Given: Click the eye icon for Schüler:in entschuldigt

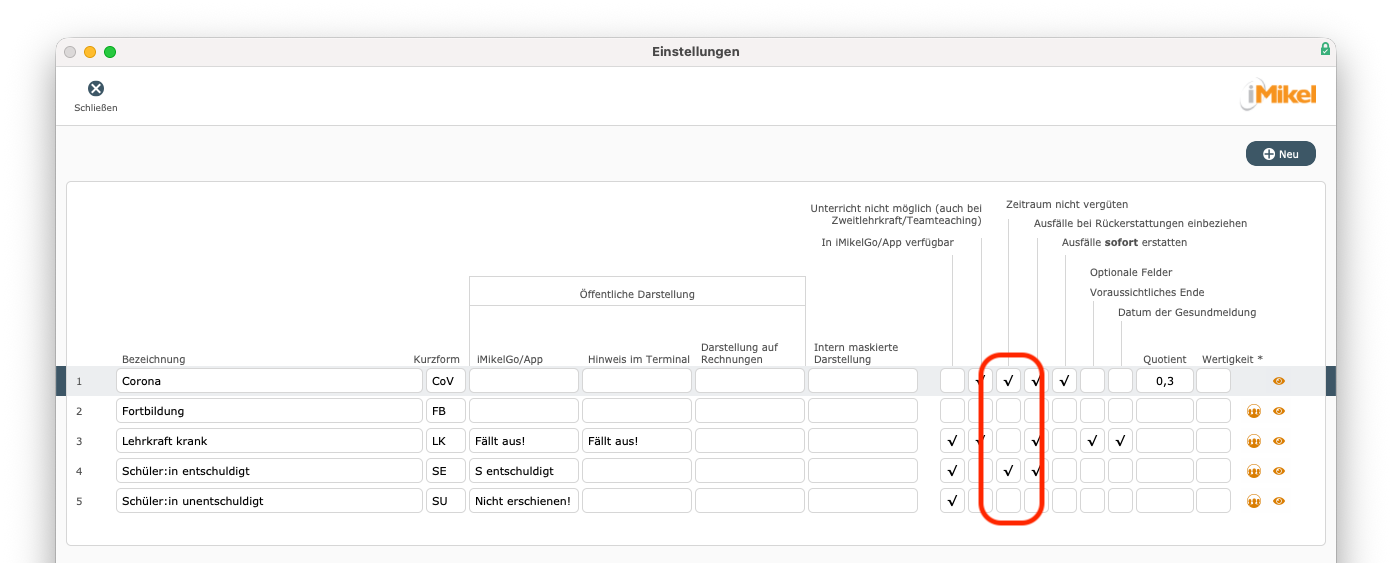Looking at the screenshot, I should coord(1279,471).
